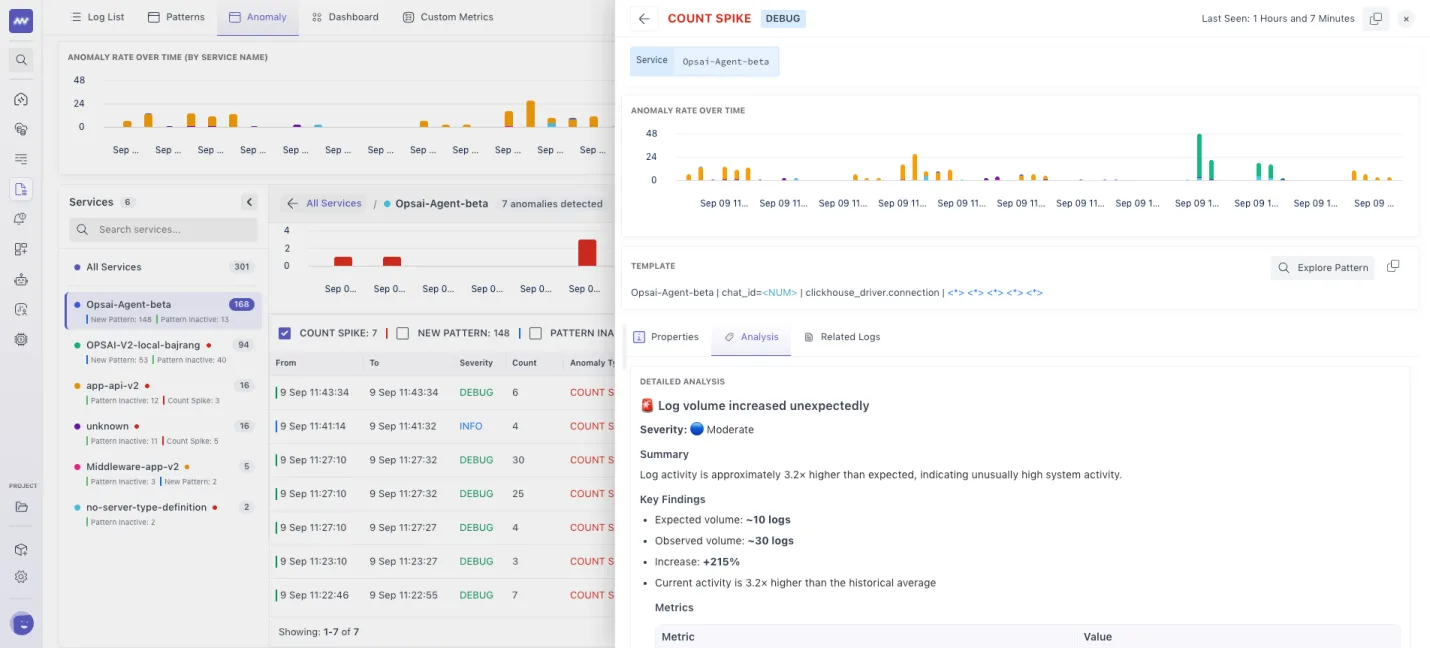Open the cube package icon in sidebar
Viewport: 1430px width, 648px height.
coord(21,549)
